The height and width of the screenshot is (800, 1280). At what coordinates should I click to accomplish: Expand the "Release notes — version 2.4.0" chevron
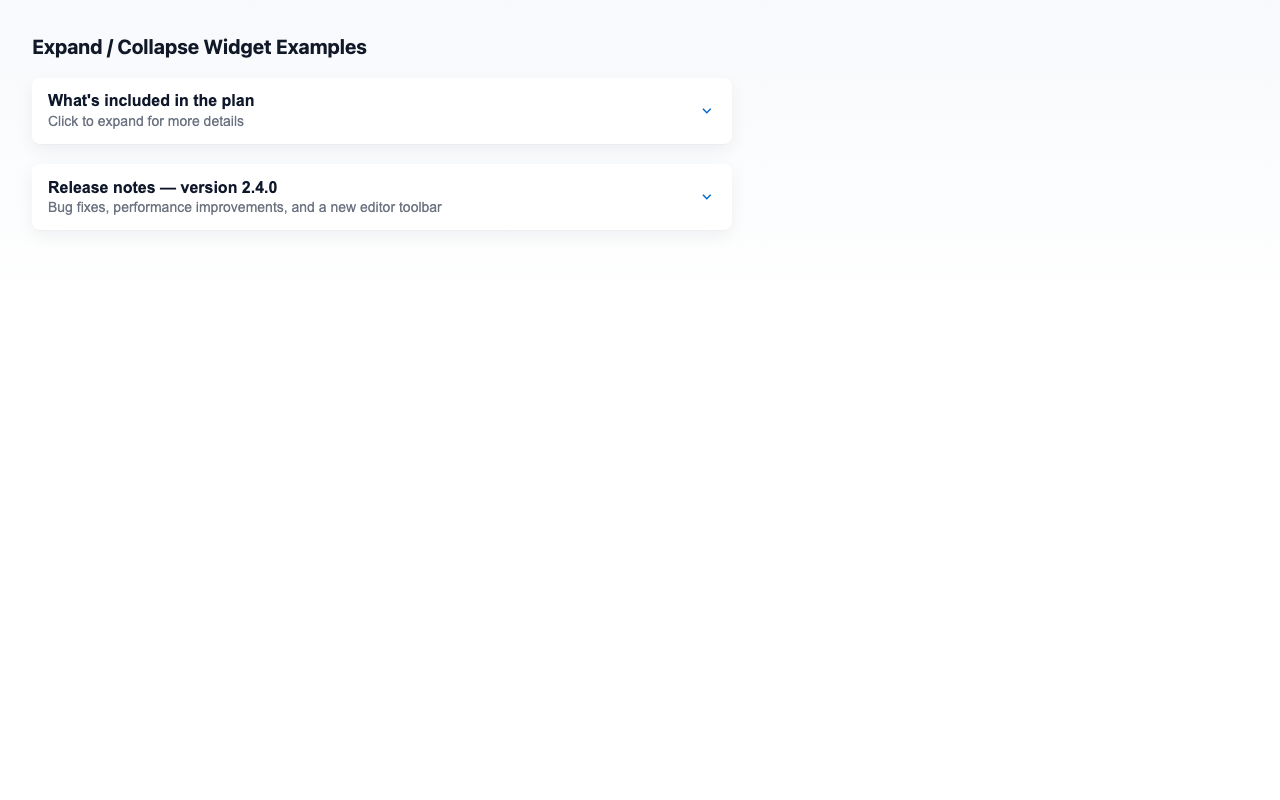(x=706, y=196)
